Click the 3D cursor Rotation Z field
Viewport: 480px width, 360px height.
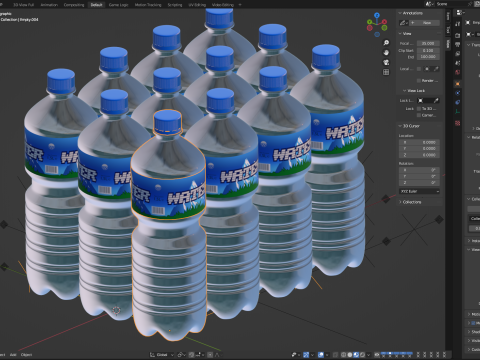coord(419,183)
